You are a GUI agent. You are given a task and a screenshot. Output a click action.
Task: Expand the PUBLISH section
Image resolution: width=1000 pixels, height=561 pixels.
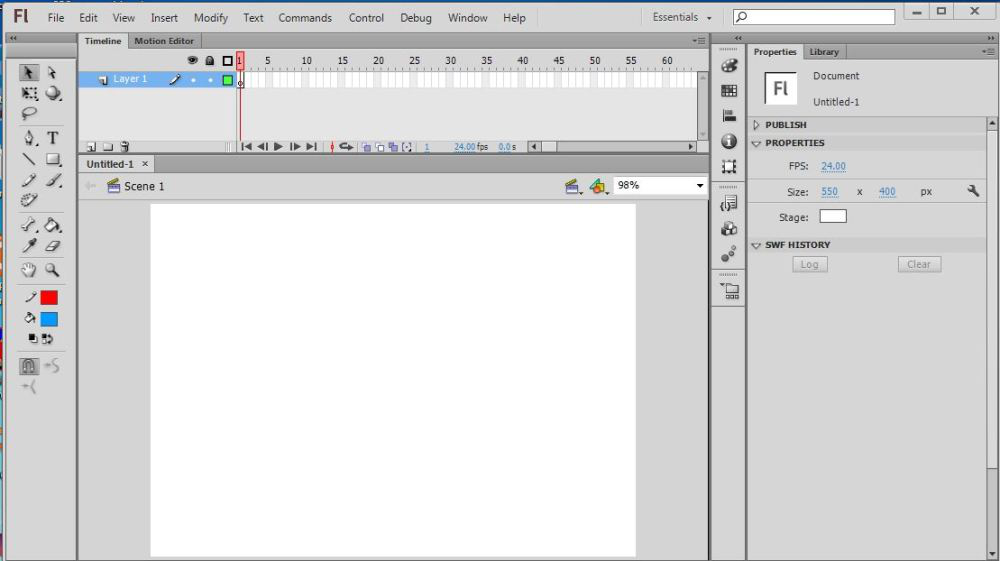(x=756, y=125)
